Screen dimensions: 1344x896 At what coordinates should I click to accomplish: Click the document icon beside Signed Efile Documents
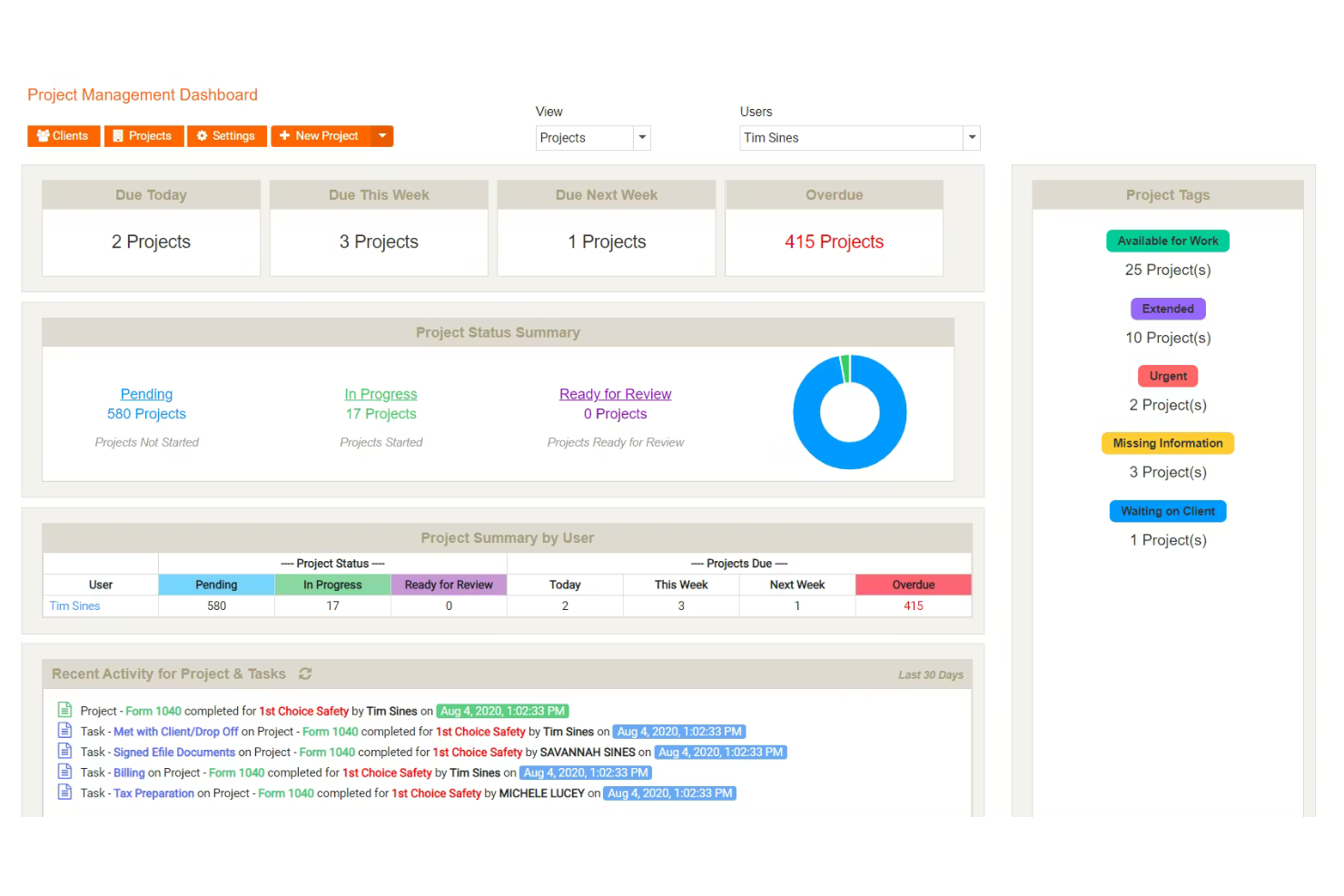point(64,751)
